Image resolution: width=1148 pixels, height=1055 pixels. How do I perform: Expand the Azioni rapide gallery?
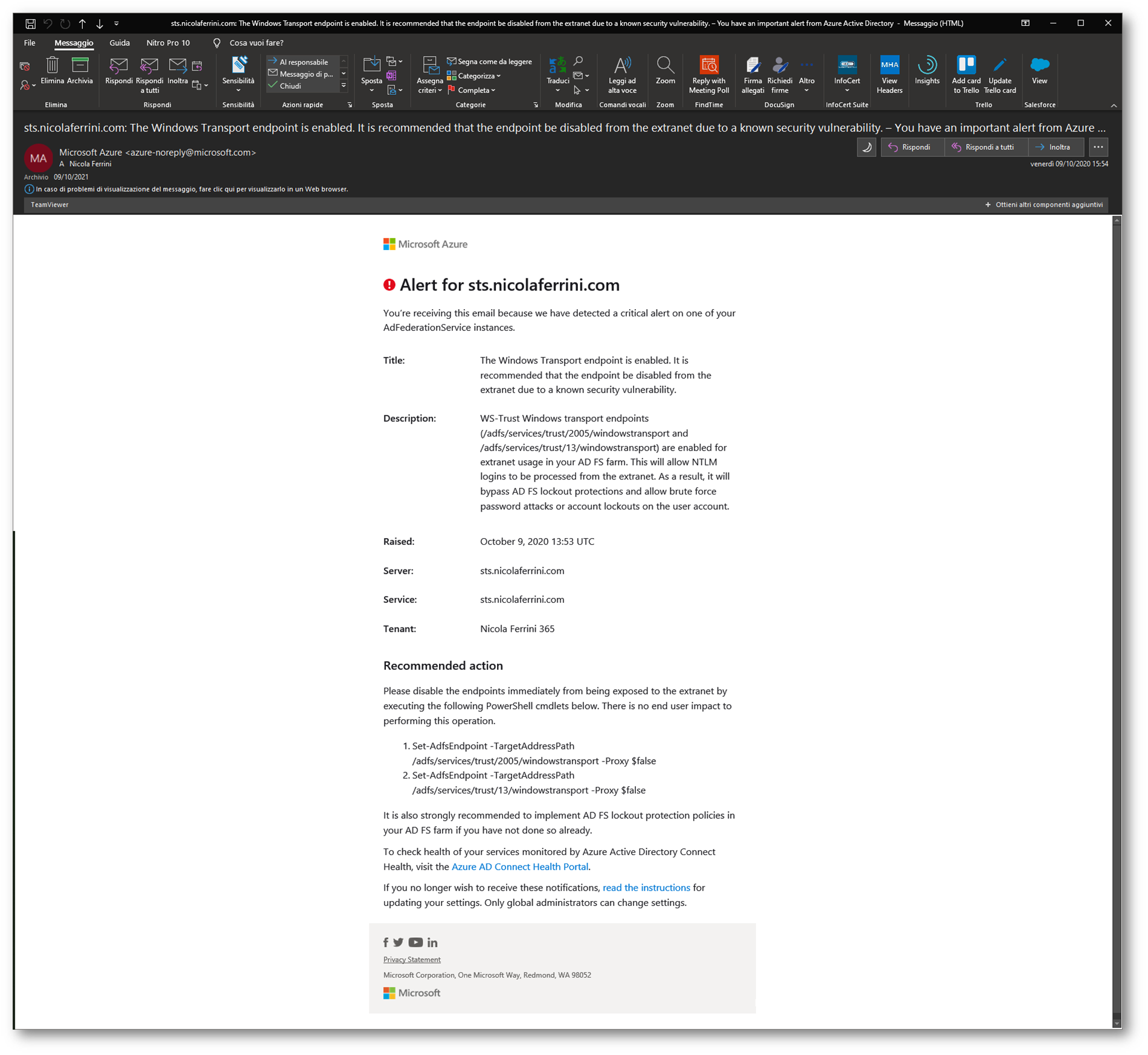coord(344,86)
